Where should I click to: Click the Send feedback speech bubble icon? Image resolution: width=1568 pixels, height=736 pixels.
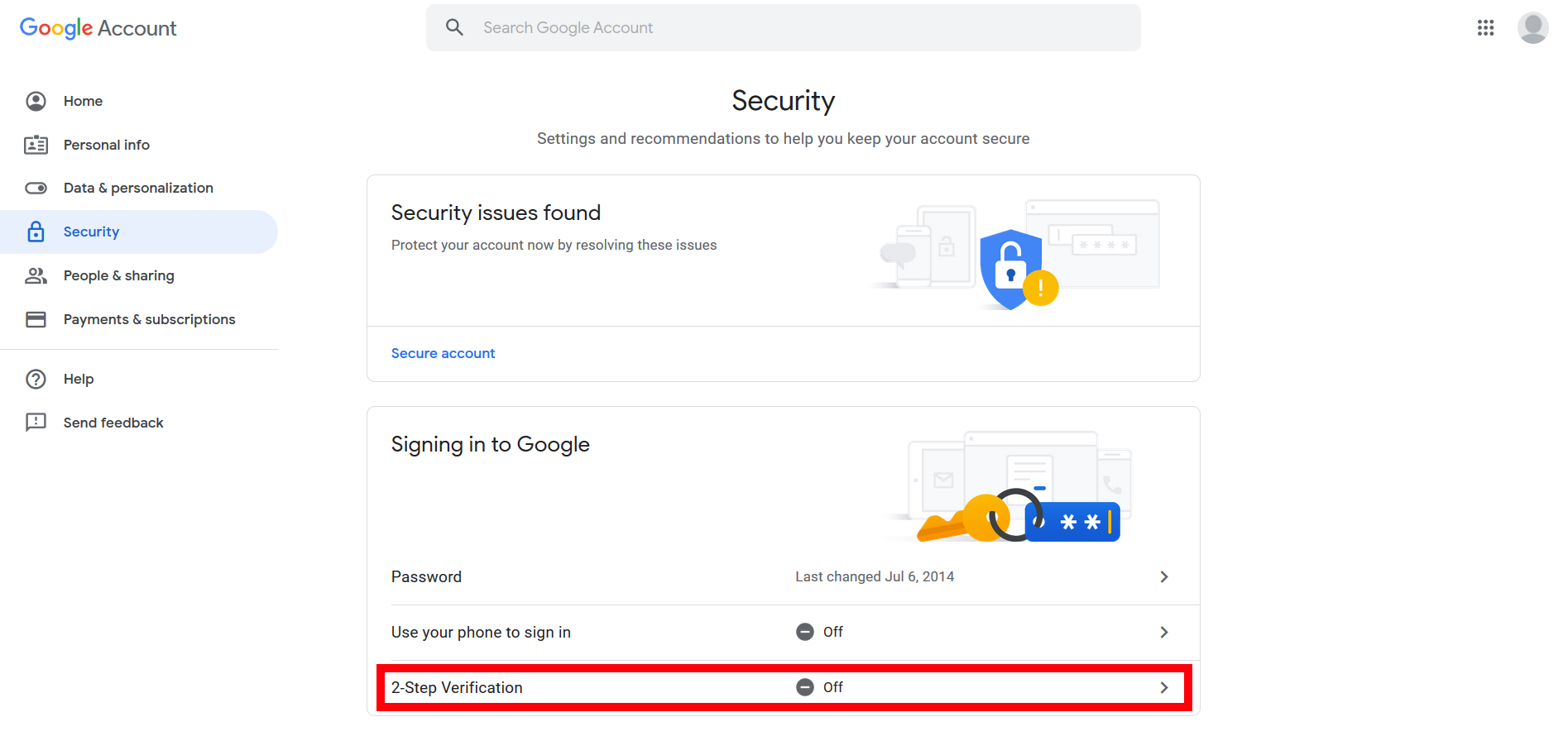(36, 423)
